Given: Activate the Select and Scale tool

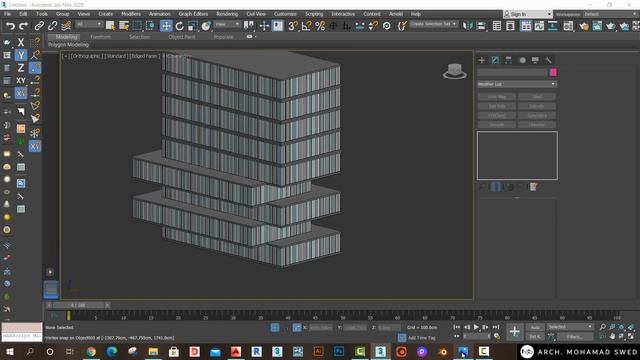Looking at the screenshot, I should click(193, 26).
